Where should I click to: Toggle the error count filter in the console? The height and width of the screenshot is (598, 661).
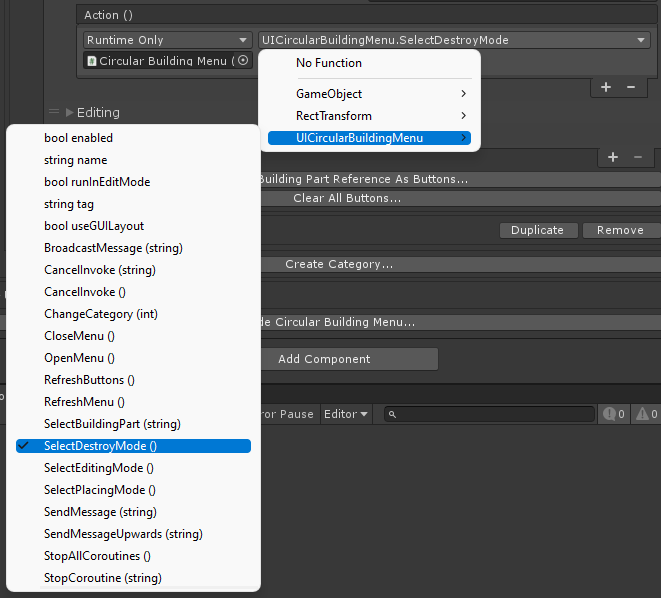click(x=613, y=414)
